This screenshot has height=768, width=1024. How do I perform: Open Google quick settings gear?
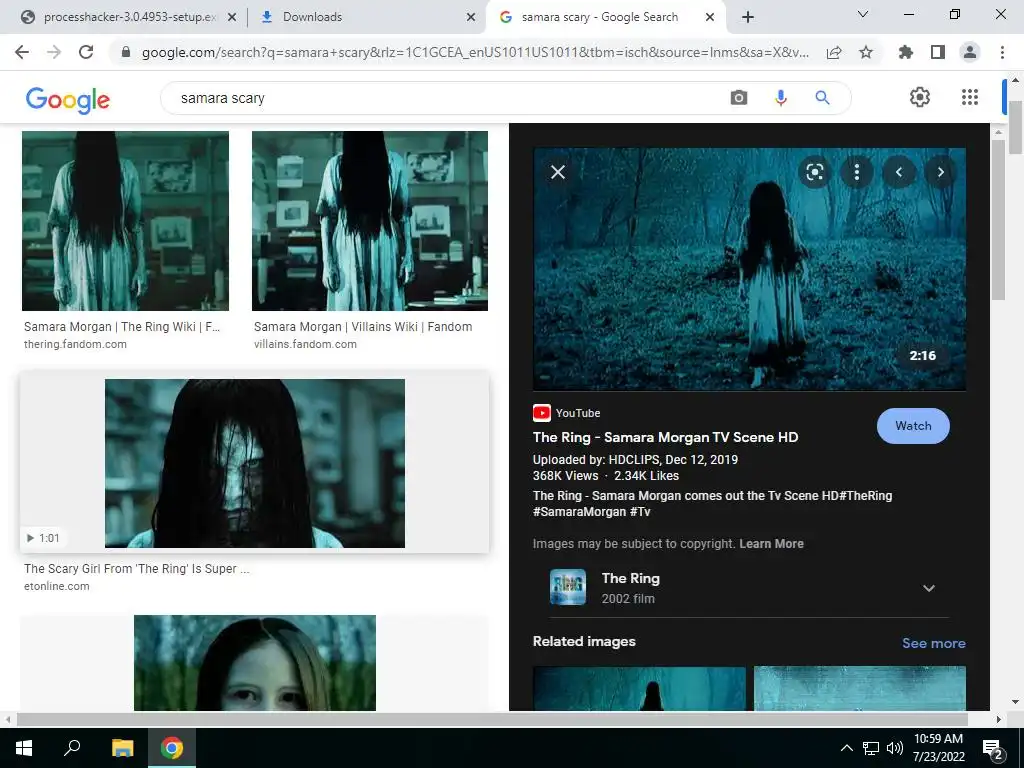tap(920, 97)
